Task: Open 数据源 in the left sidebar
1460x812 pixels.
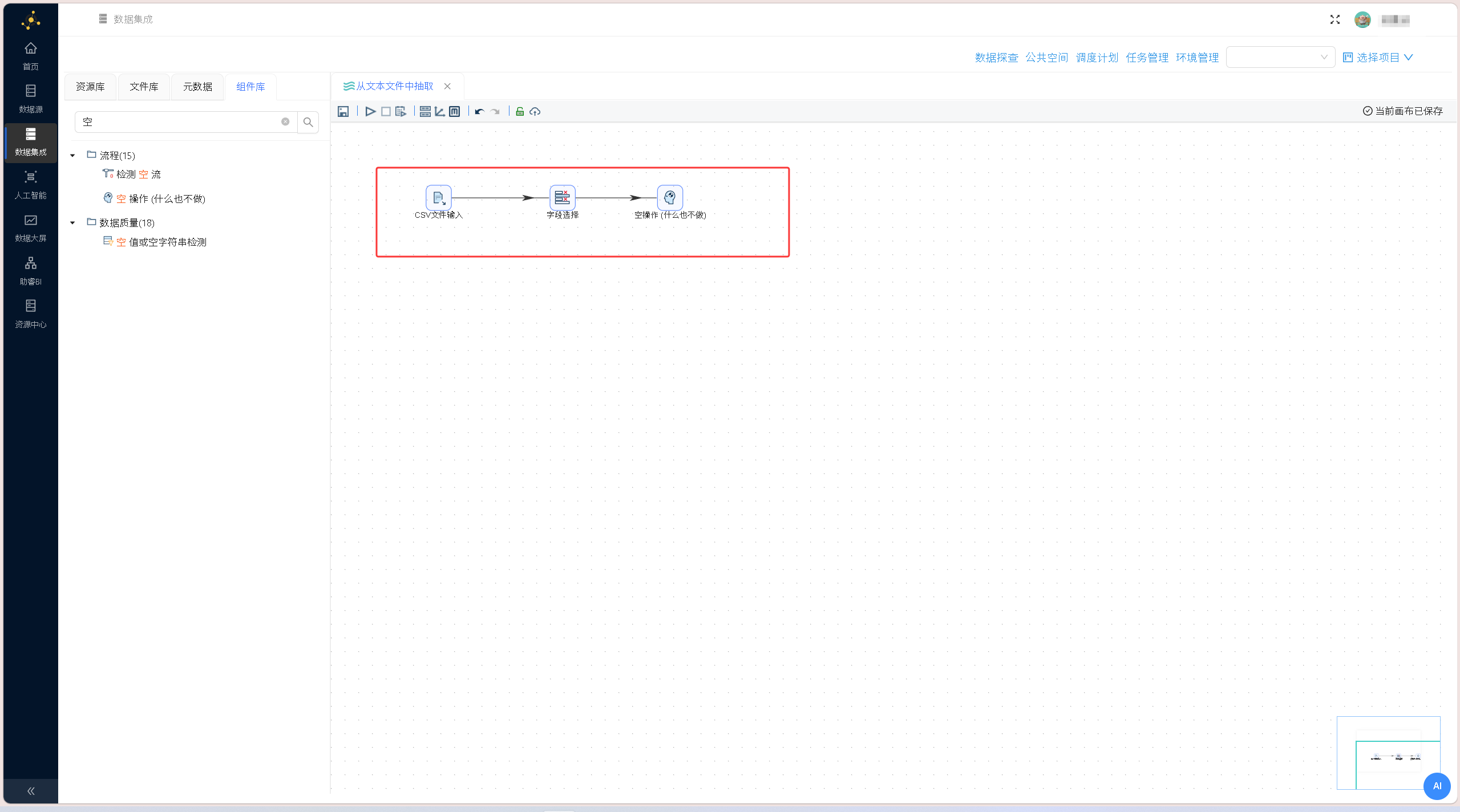Action: [x=31, y=99]
